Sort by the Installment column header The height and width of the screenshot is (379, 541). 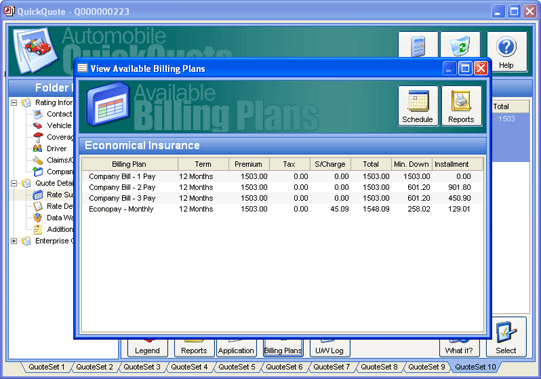click(458, 164)
